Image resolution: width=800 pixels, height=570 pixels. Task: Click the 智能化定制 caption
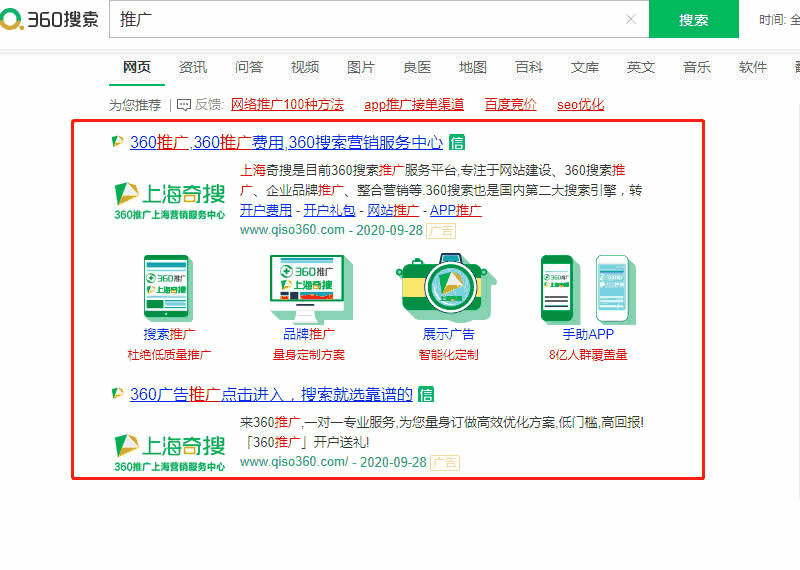pos(448,355)
